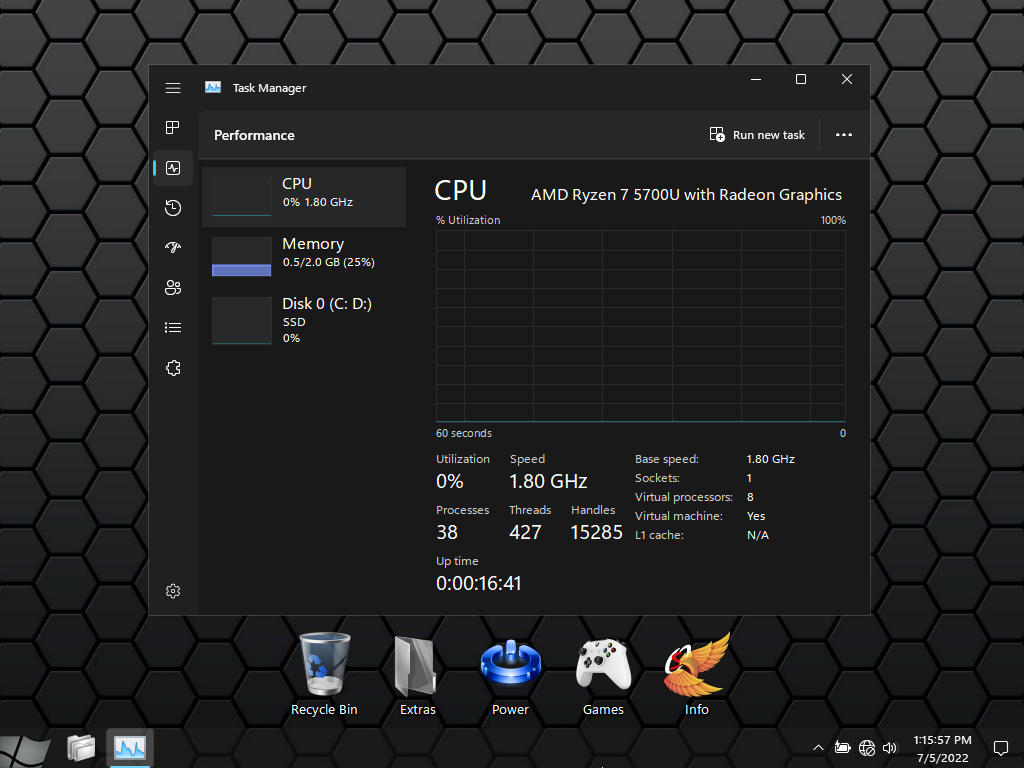Click the Disk 0 mini graph thumbnail

click(x=242, y=320)
